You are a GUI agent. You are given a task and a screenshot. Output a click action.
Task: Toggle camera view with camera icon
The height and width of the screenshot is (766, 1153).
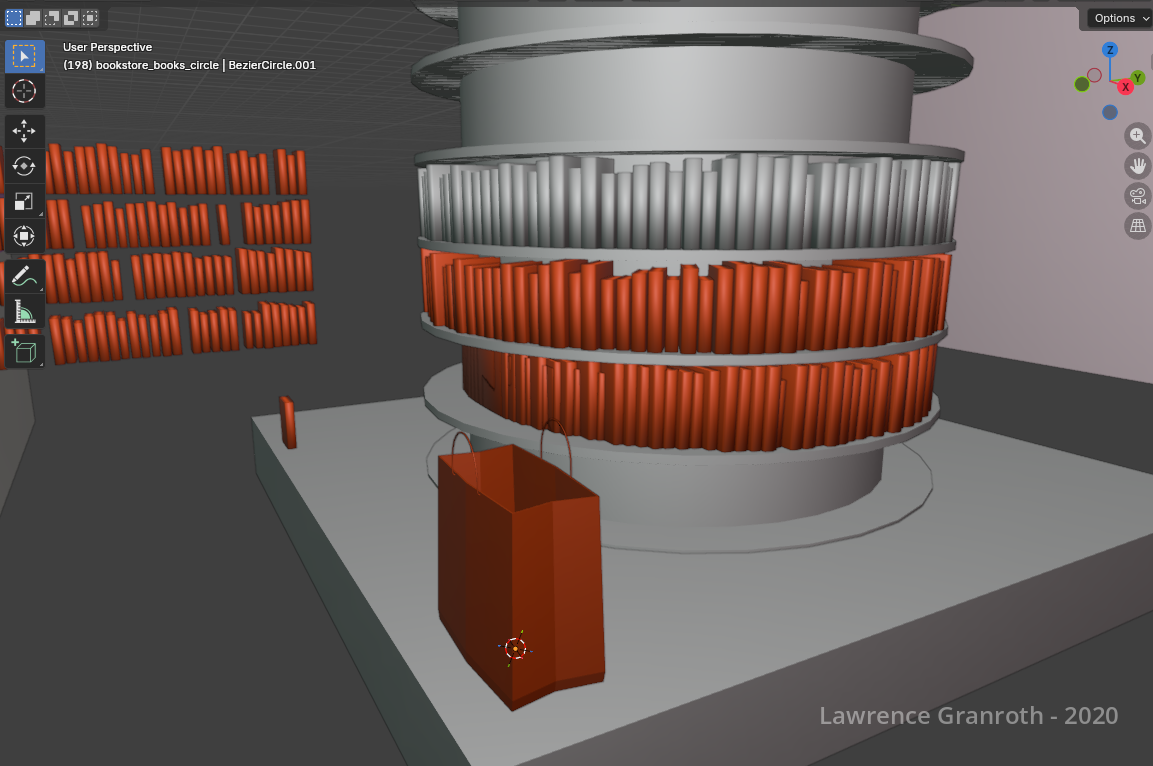[x=1137, y=195]
